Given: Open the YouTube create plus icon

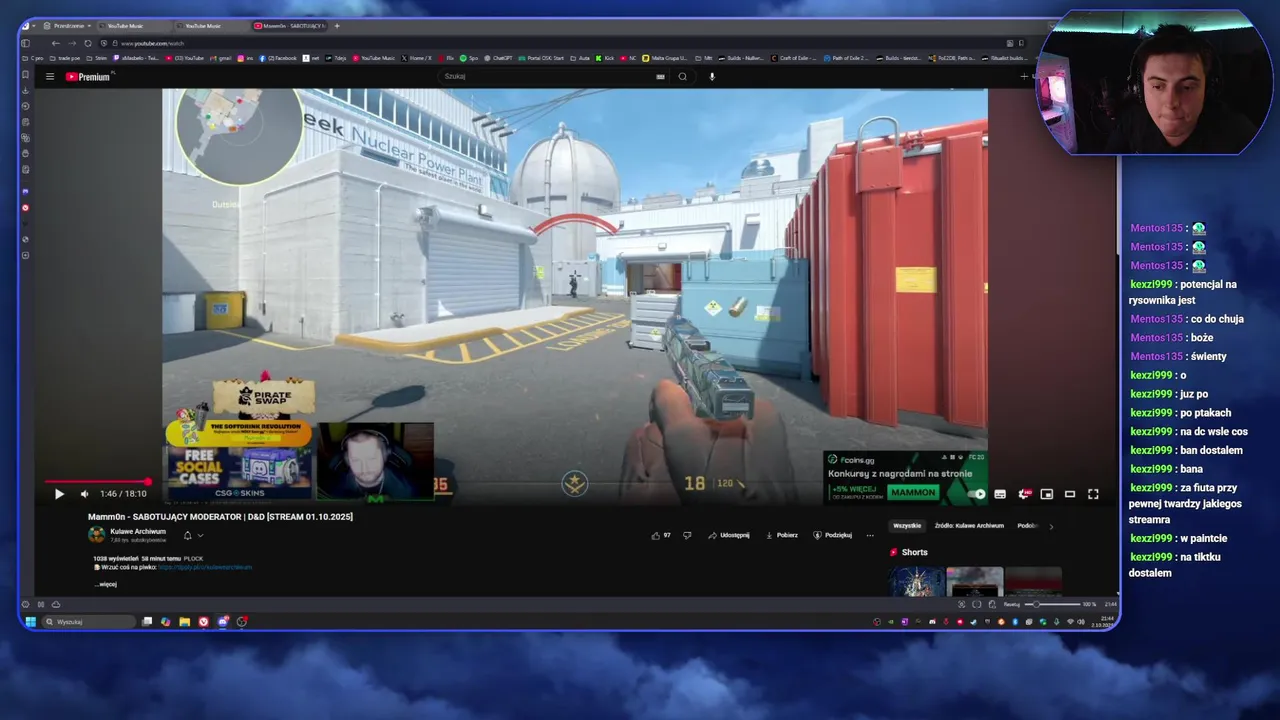Looking at the screenshot, I should (1023, 77).
